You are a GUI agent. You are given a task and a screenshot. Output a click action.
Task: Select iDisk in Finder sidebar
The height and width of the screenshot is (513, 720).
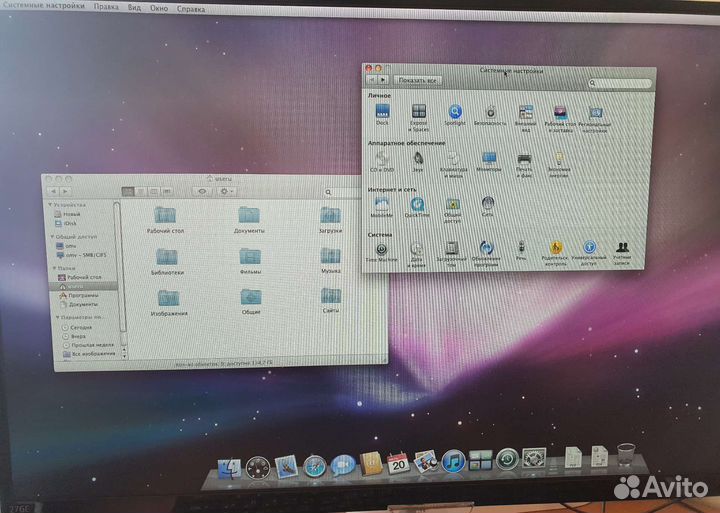pyautogui.click(x=67, y=223)
